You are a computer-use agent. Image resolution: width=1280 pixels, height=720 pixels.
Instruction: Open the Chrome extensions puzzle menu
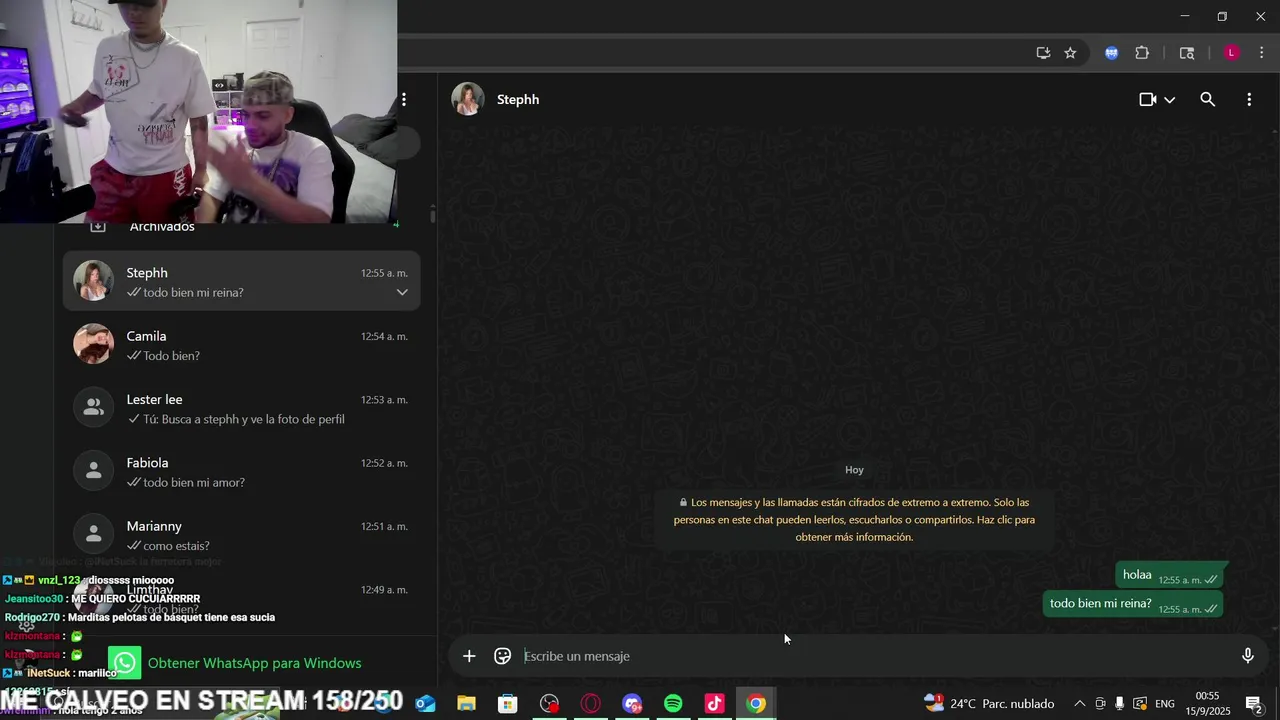1142,53
